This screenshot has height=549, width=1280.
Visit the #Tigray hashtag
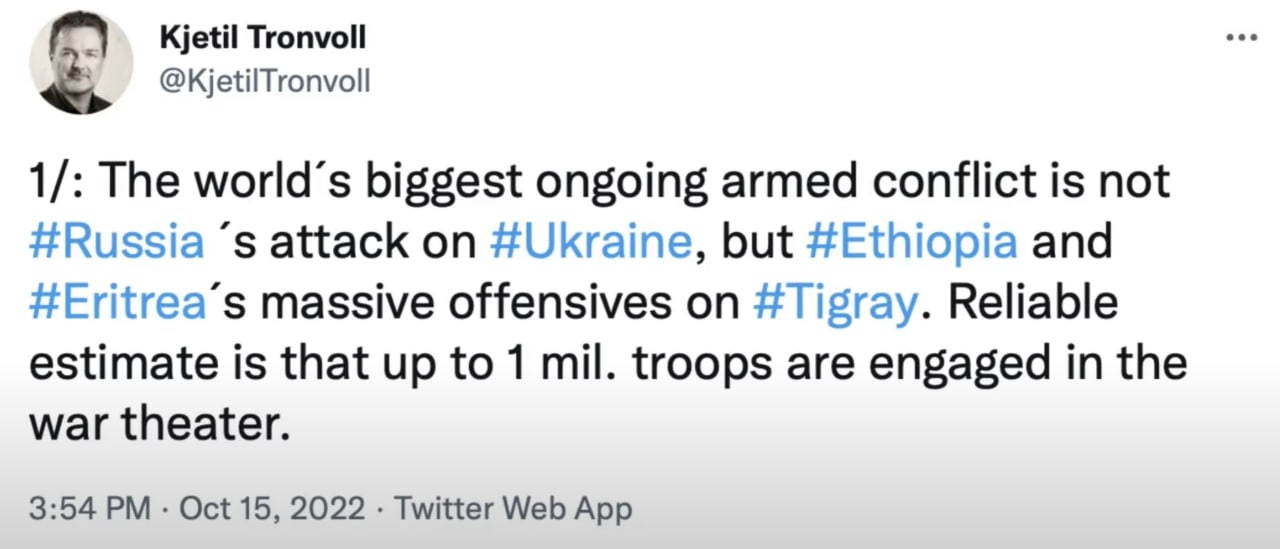click(833, 304)
